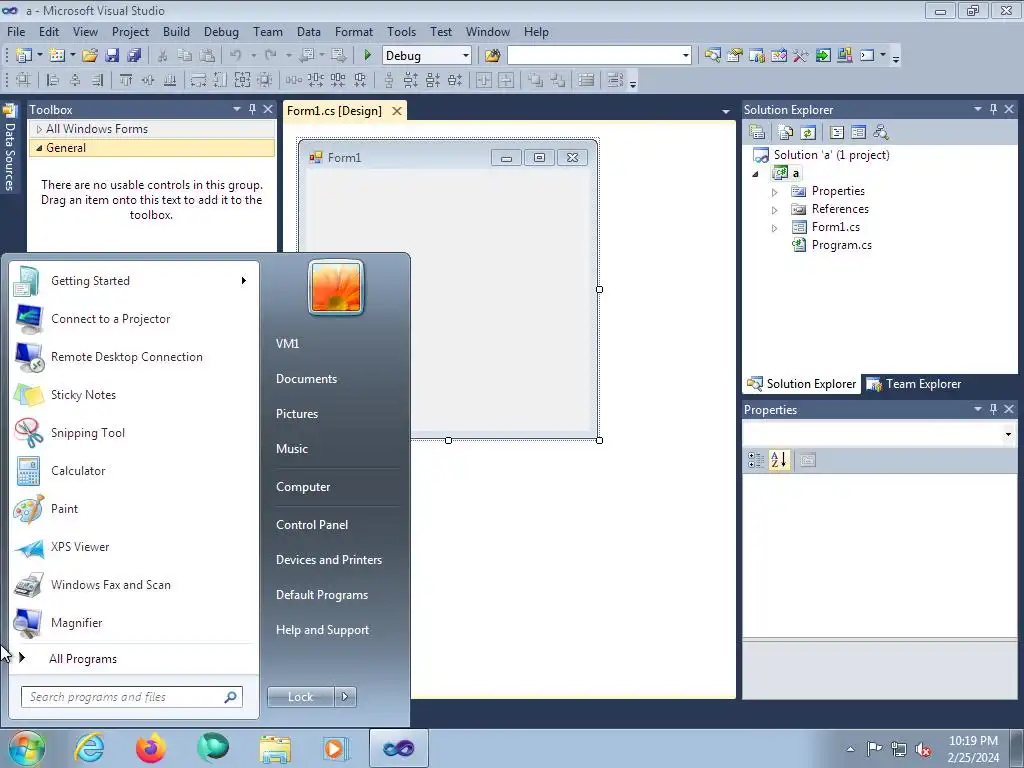The image size is (1024, 768).
Task: Click the Open File folder icon
Action: click(x=89, y=56)
